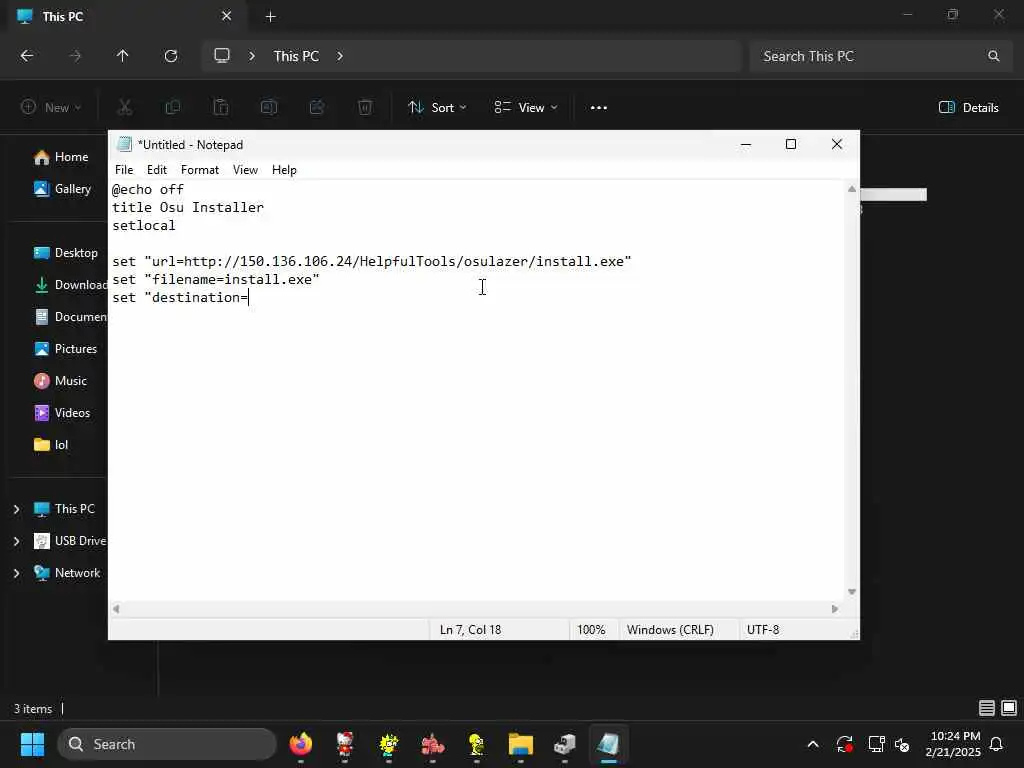Viewport: 1024px width, 768px height.
Task: Open Notepad's Format menu
Action: point(200,170)
